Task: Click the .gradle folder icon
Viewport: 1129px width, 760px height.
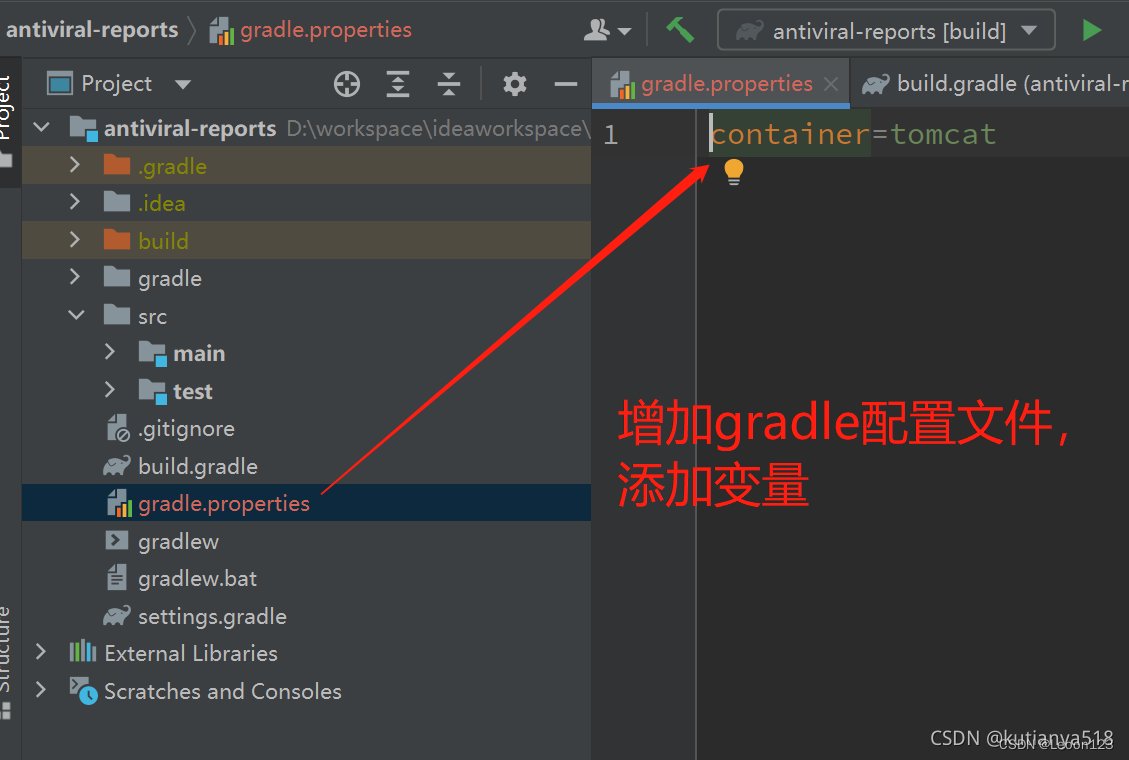Action: coord(117,166)
